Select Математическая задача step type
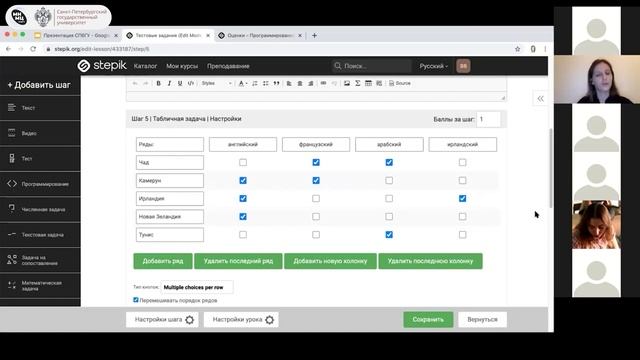Viewport: 640px width, 360px height. pos(40,285)
